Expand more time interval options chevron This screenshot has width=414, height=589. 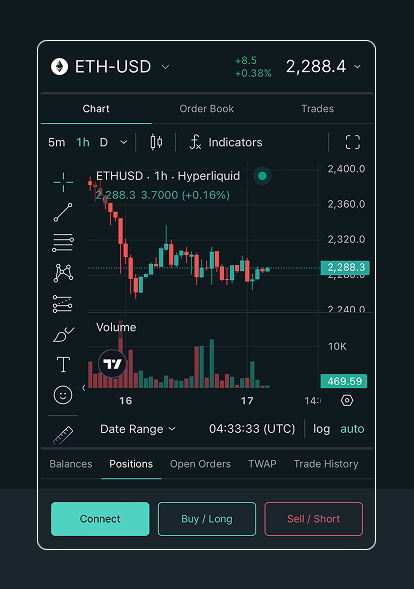pos(124,142)
